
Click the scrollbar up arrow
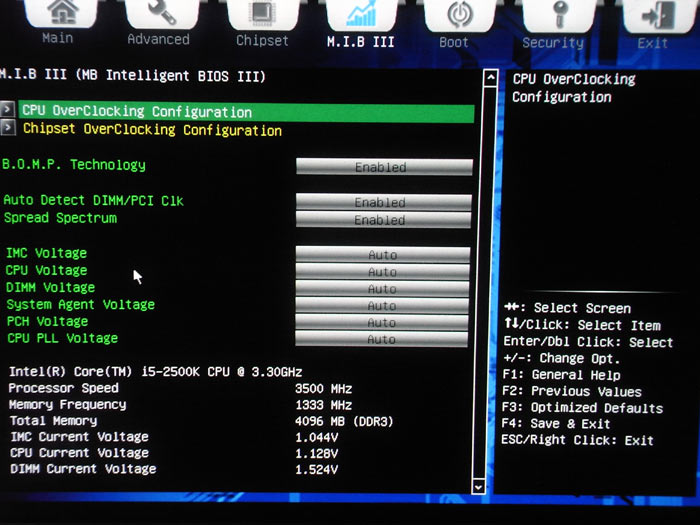[x=490, y=78]
